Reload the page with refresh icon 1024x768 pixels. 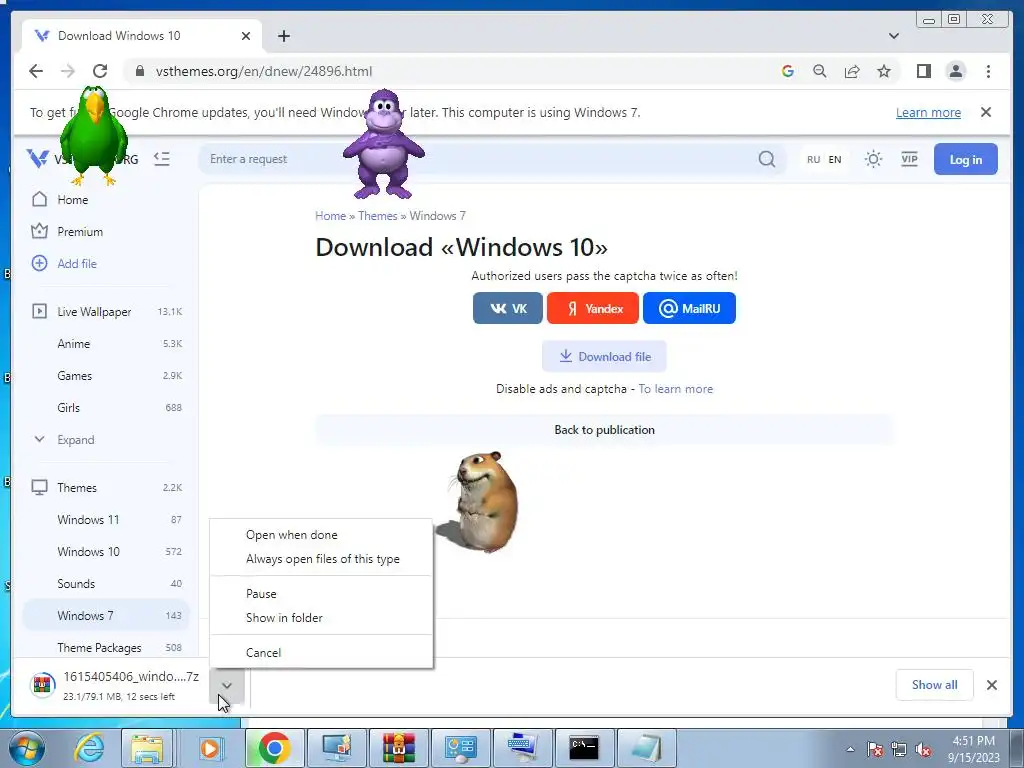(100, 71)
